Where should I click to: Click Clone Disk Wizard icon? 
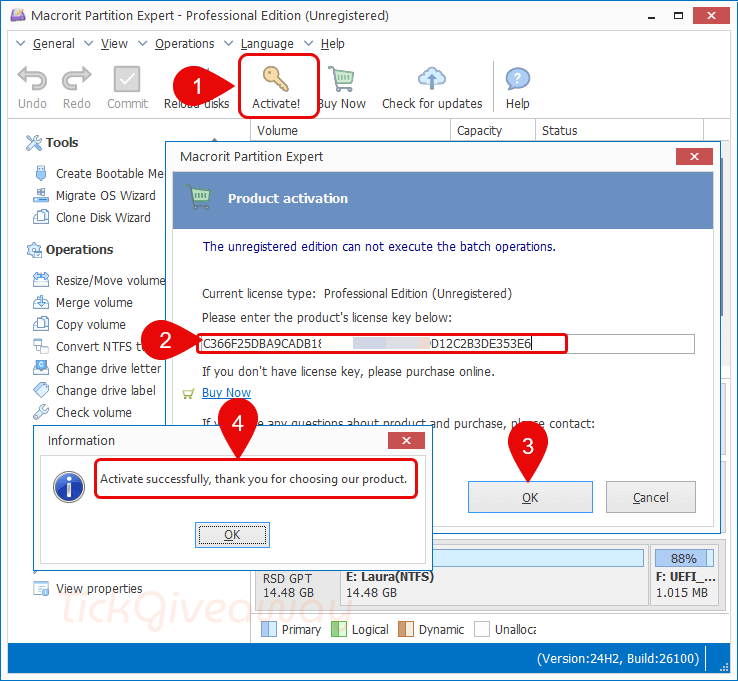pyautogui.click(x=41, y=217)
